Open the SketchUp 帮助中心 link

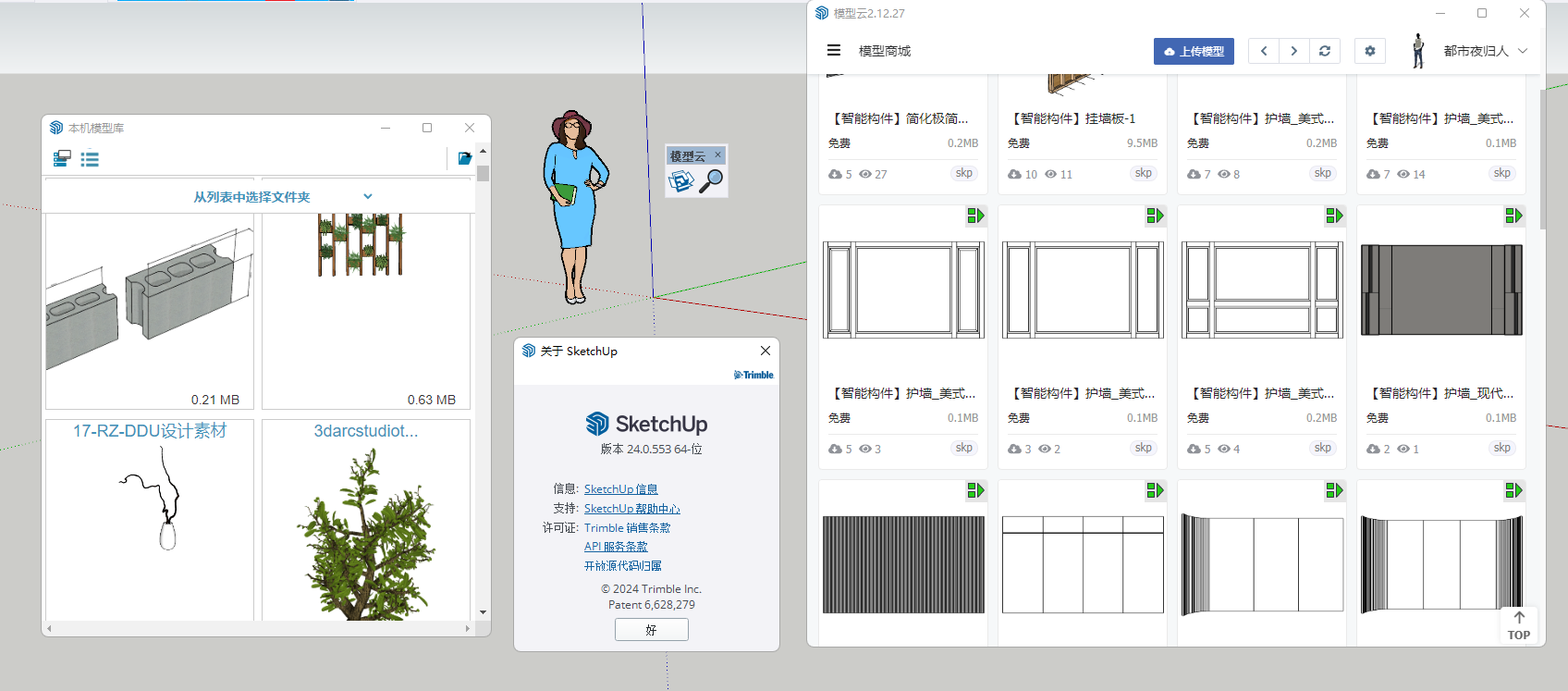coord(631,509)
